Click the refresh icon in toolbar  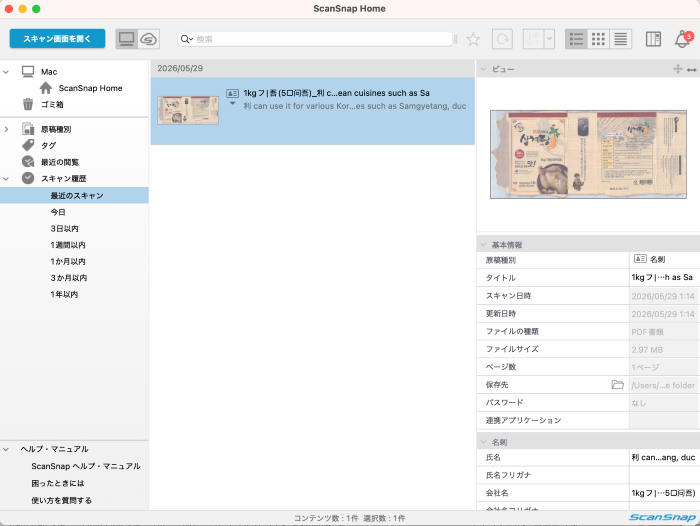coord(502,39)
